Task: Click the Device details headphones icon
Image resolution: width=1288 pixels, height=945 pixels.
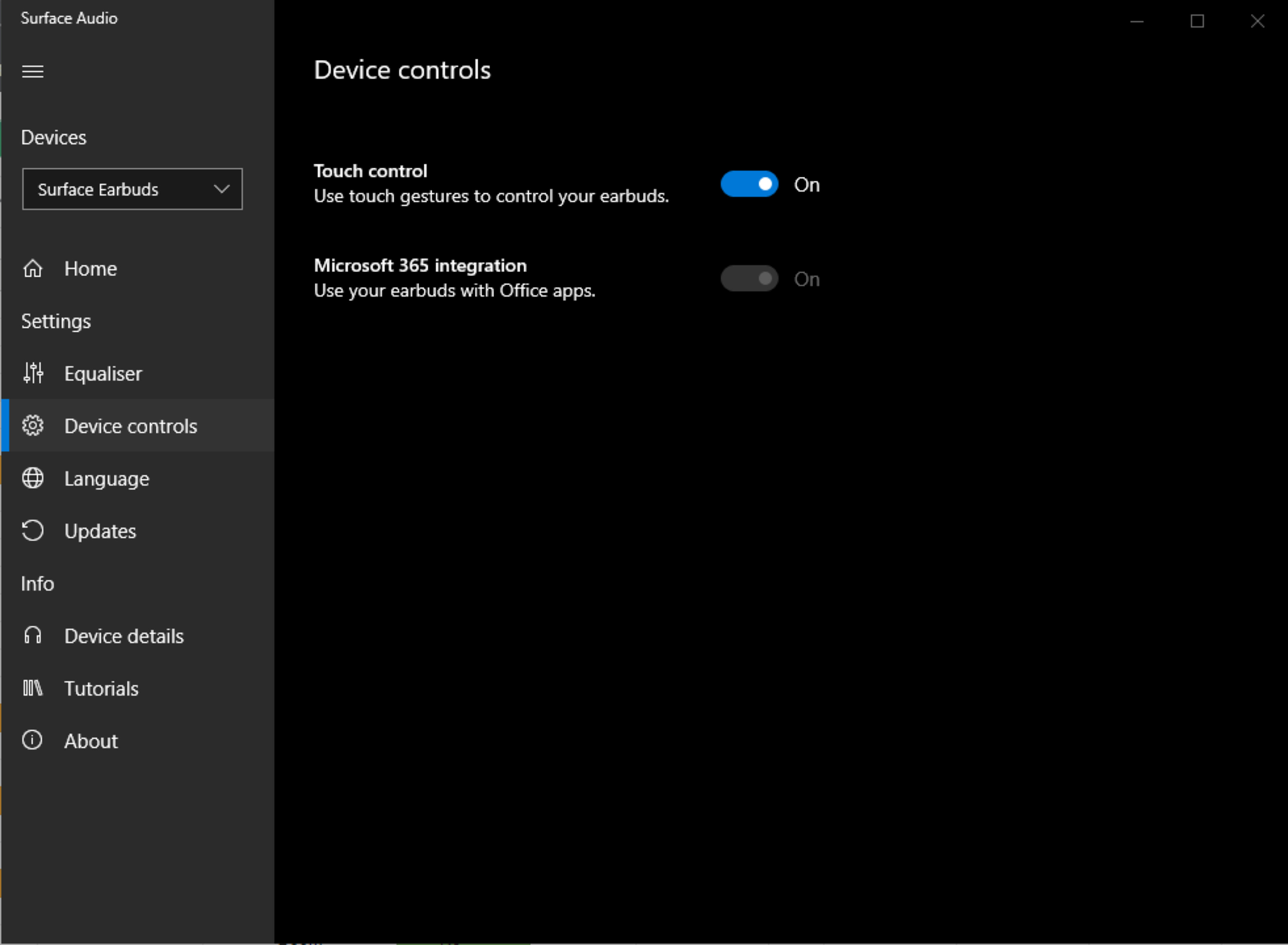Action: 33,635
